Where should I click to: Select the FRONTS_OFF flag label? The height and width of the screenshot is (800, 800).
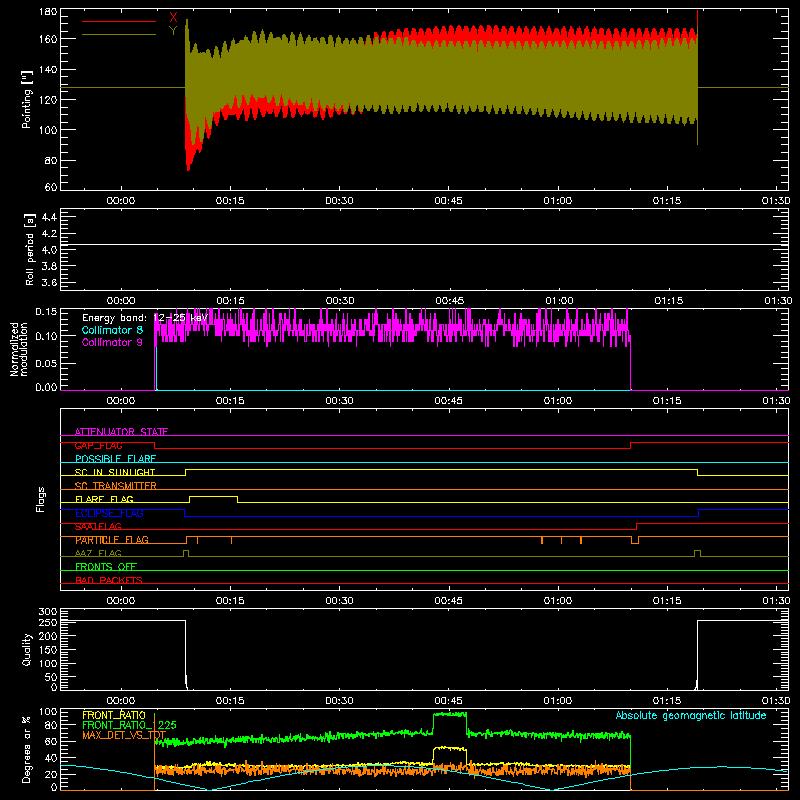(x=106, y=567)
